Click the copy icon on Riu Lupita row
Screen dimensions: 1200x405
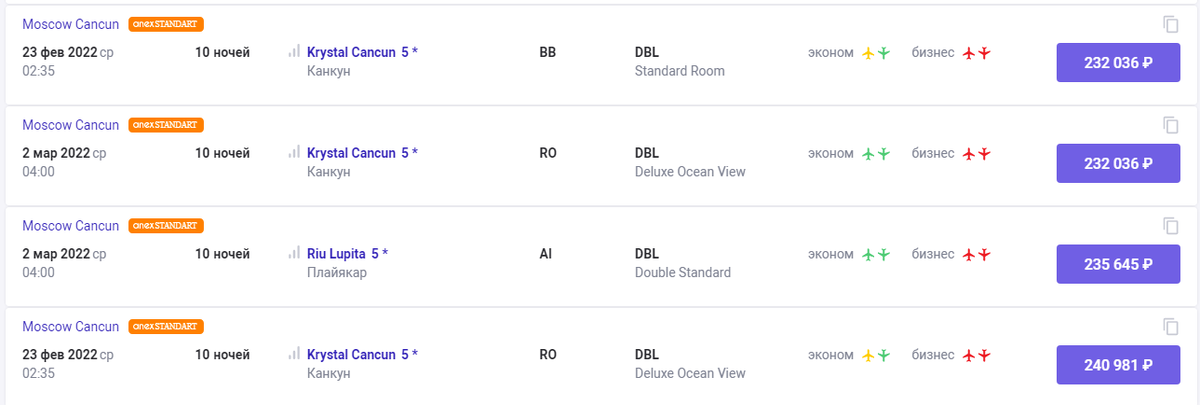pos(1171,225)
